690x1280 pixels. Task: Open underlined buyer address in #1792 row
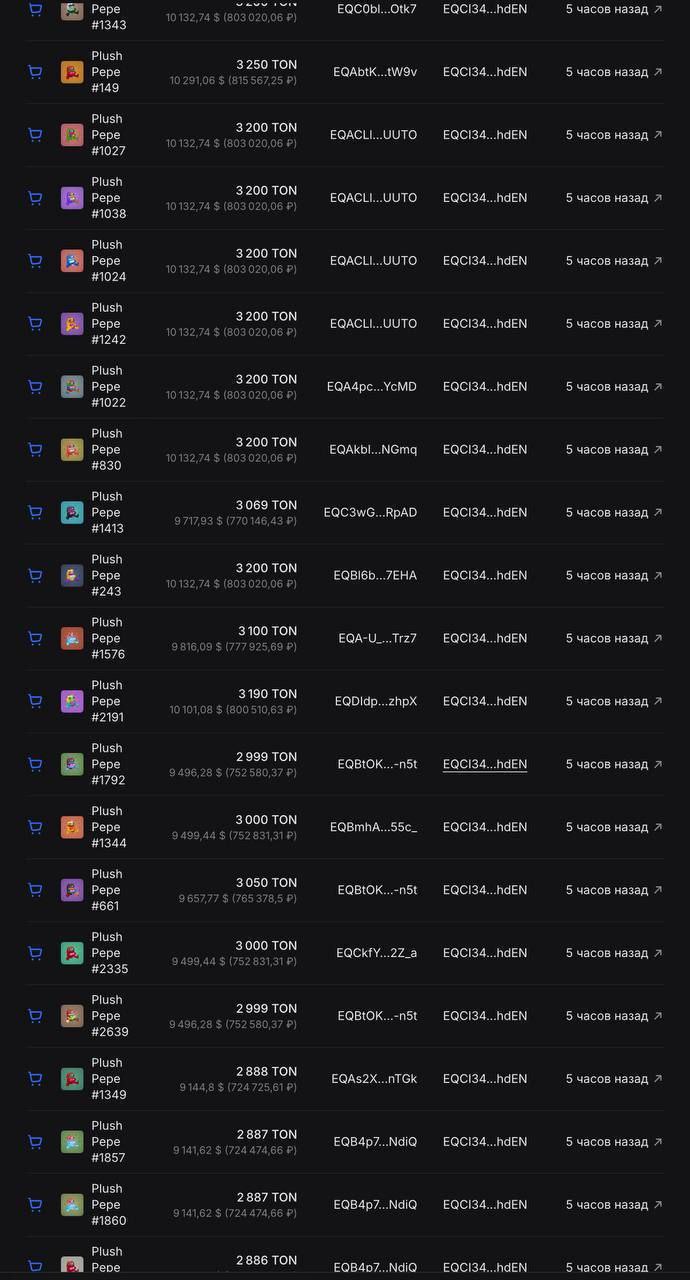coord(485,765)
